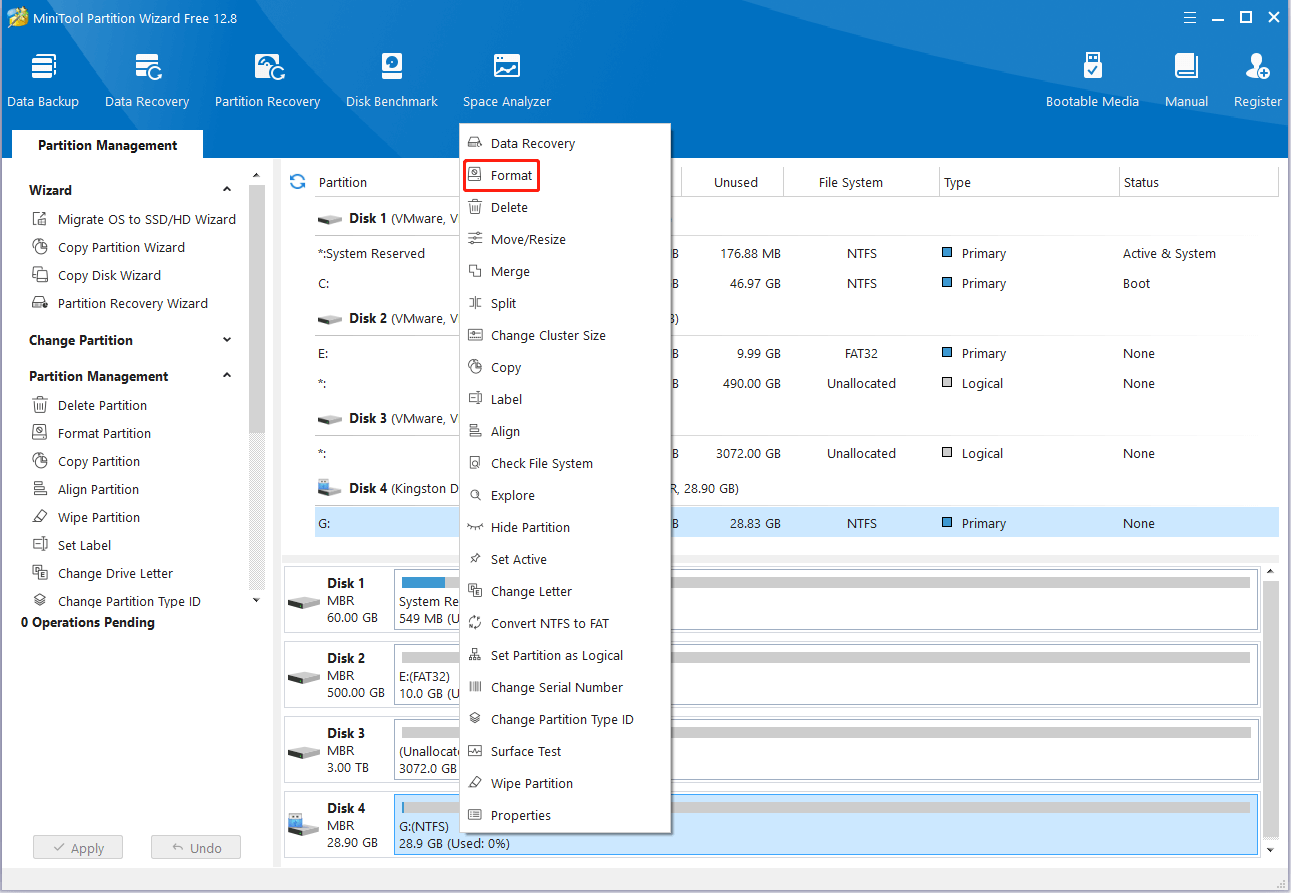Switch to Partition Management tab
Screen dimensions: 1291x893
coord(108,145)
